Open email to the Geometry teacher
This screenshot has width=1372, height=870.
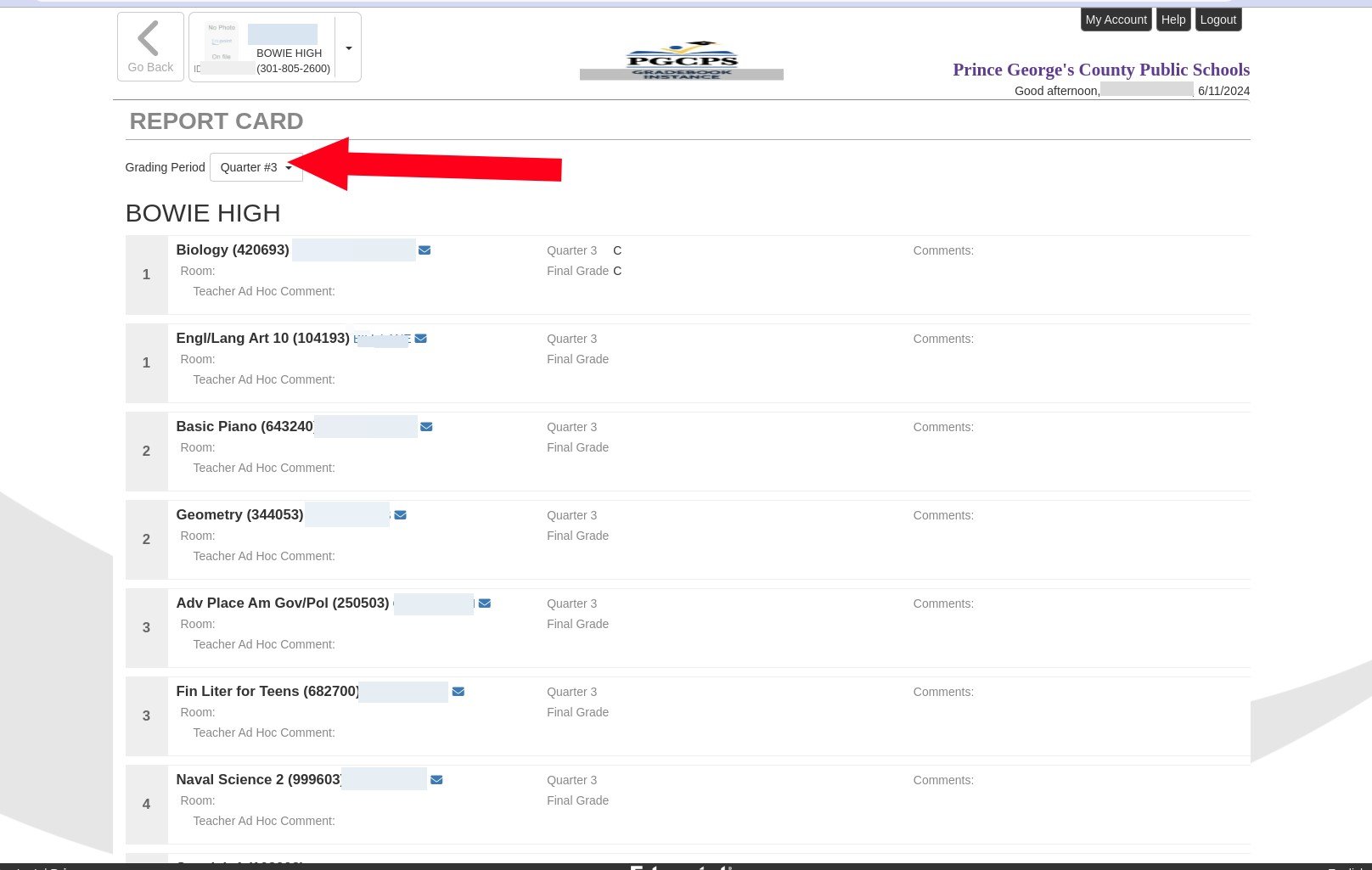click(401, 515)
